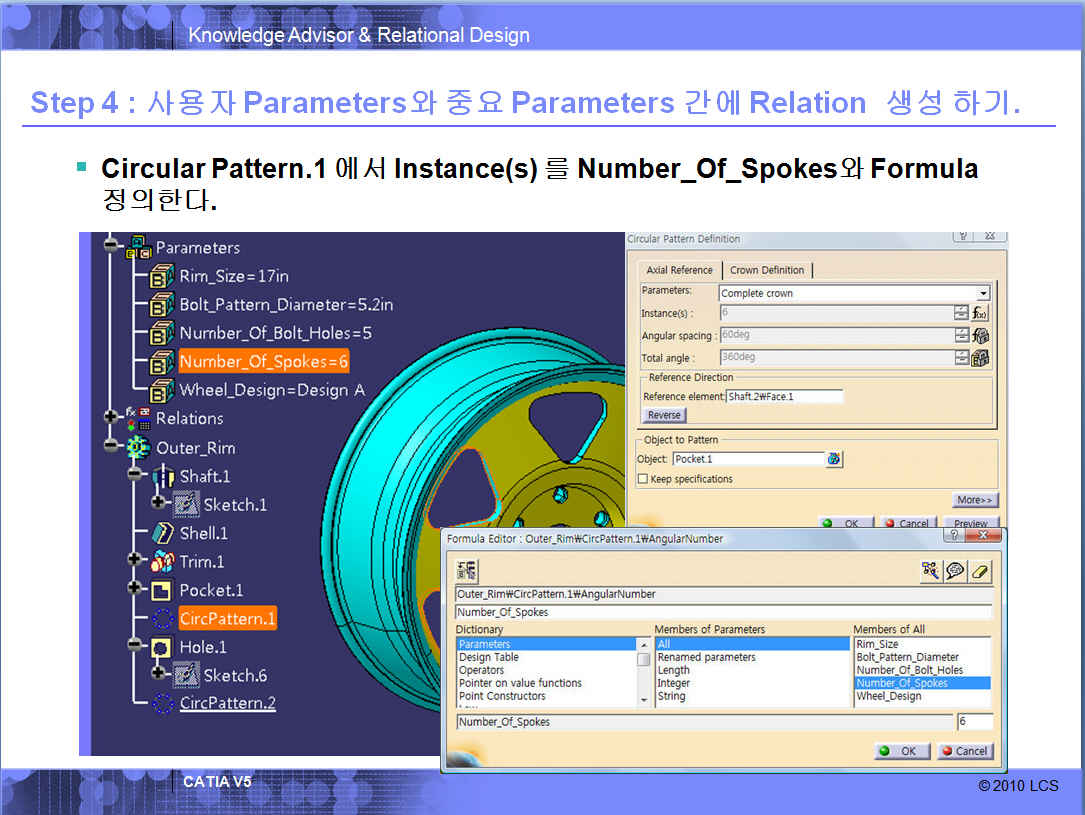Click OK in the Formula Editor dialog

[898, 751]
